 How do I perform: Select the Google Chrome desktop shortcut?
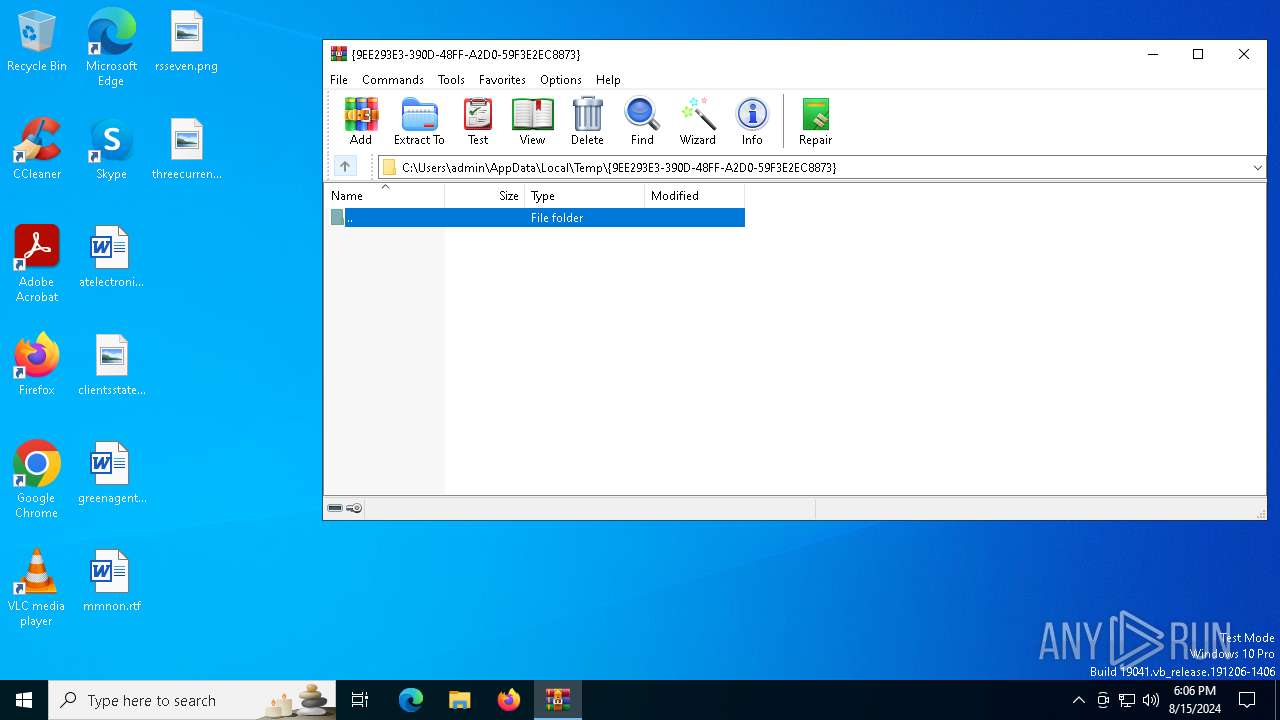[x=37, y=479]
